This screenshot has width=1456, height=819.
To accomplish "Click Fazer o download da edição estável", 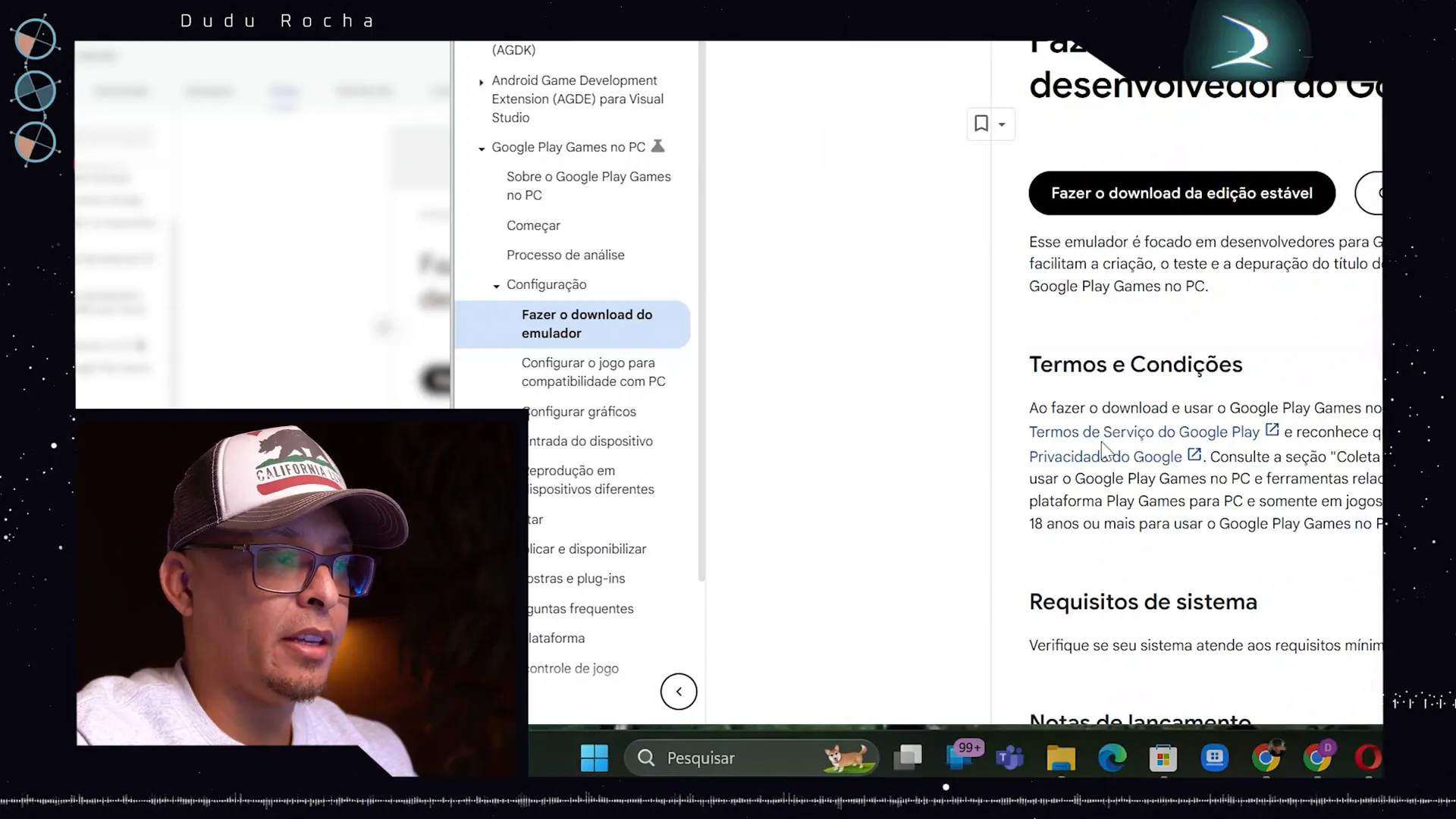I will point(1181,193).
